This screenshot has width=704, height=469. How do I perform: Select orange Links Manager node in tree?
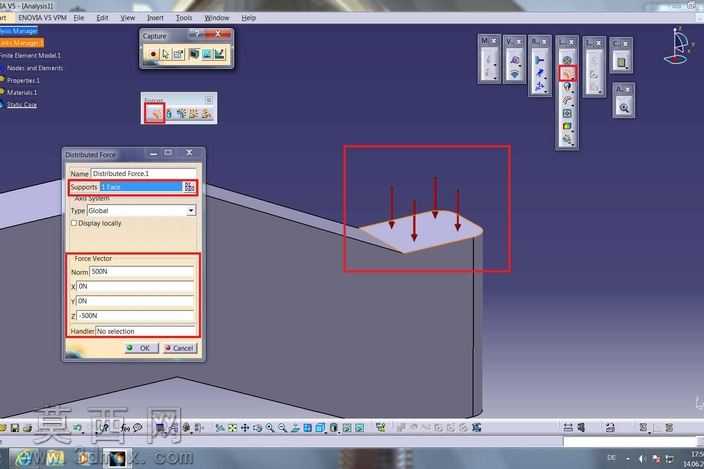point(21,43)
